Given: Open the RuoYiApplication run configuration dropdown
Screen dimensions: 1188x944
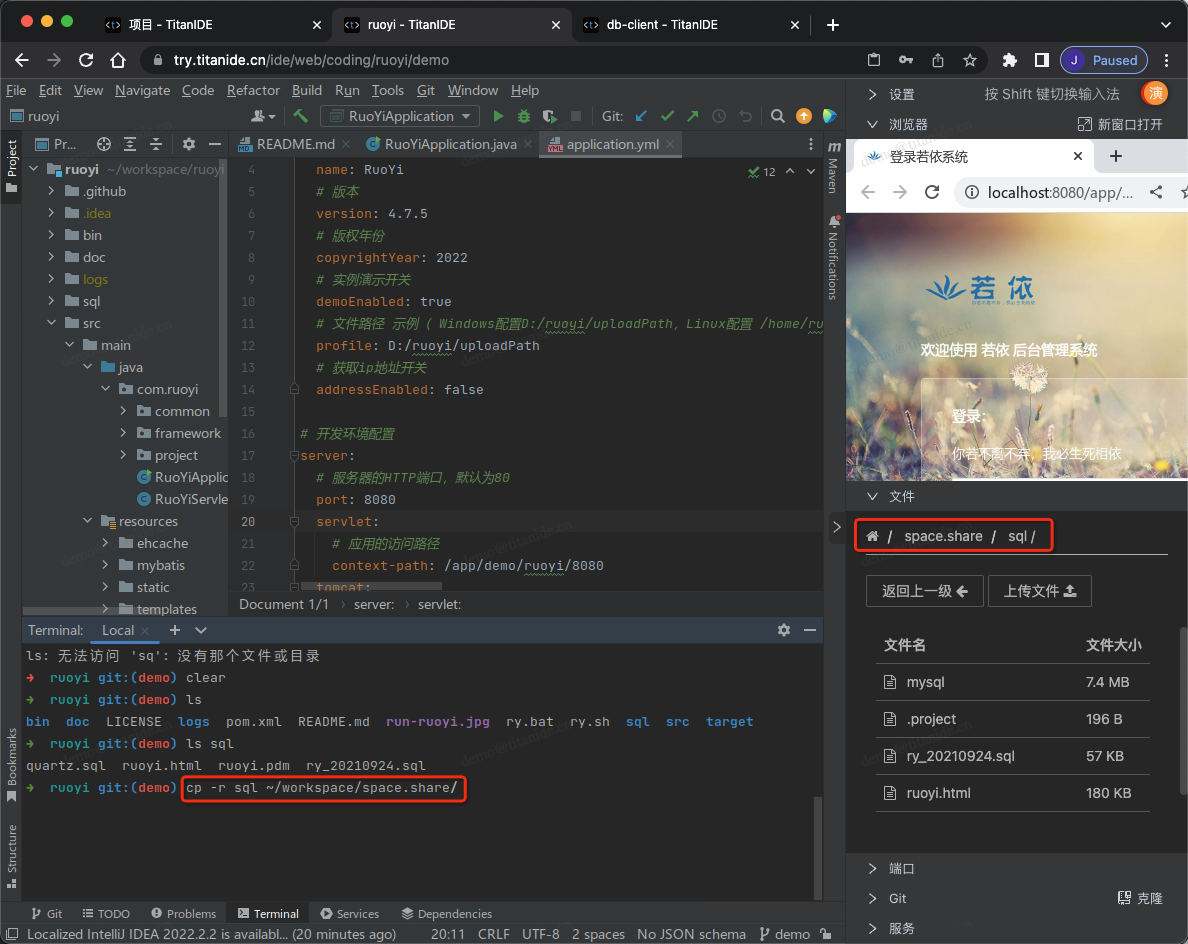Looking at the screenshot, I should click(x=400, y=117).
